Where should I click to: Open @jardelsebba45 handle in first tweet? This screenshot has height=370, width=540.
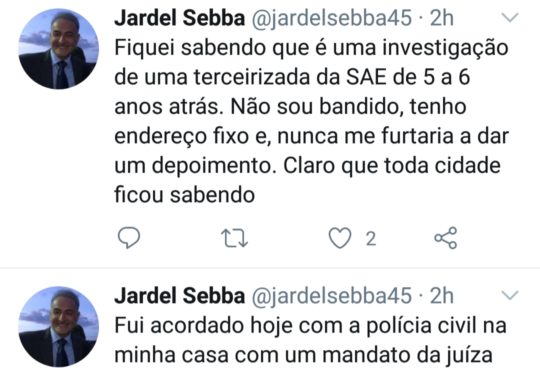[332, 18]
